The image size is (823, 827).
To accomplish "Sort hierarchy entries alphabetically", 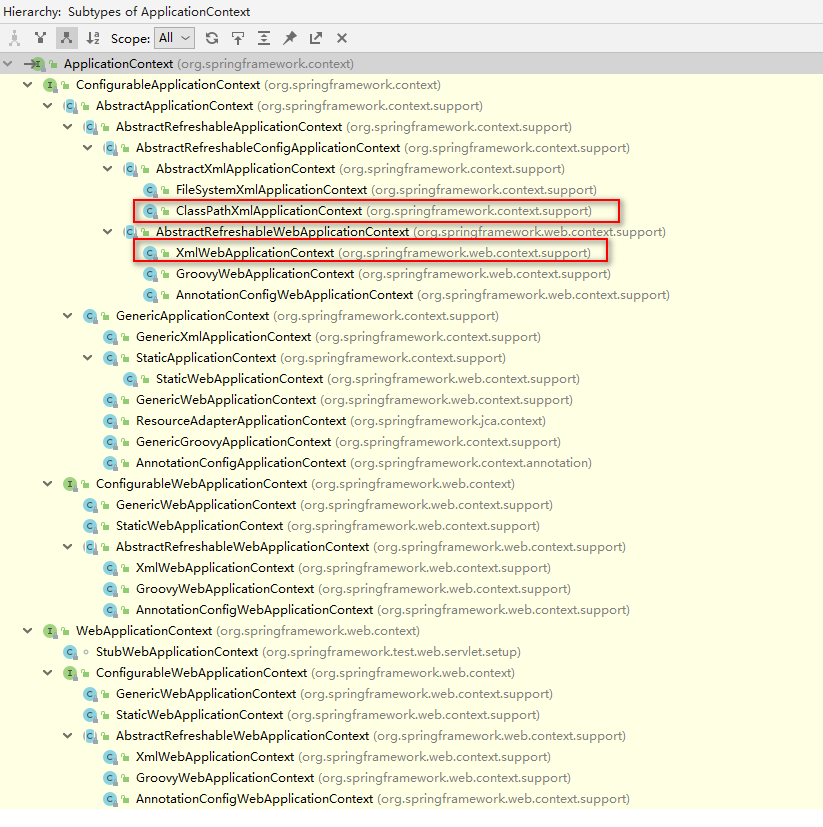I will [93, 38].
